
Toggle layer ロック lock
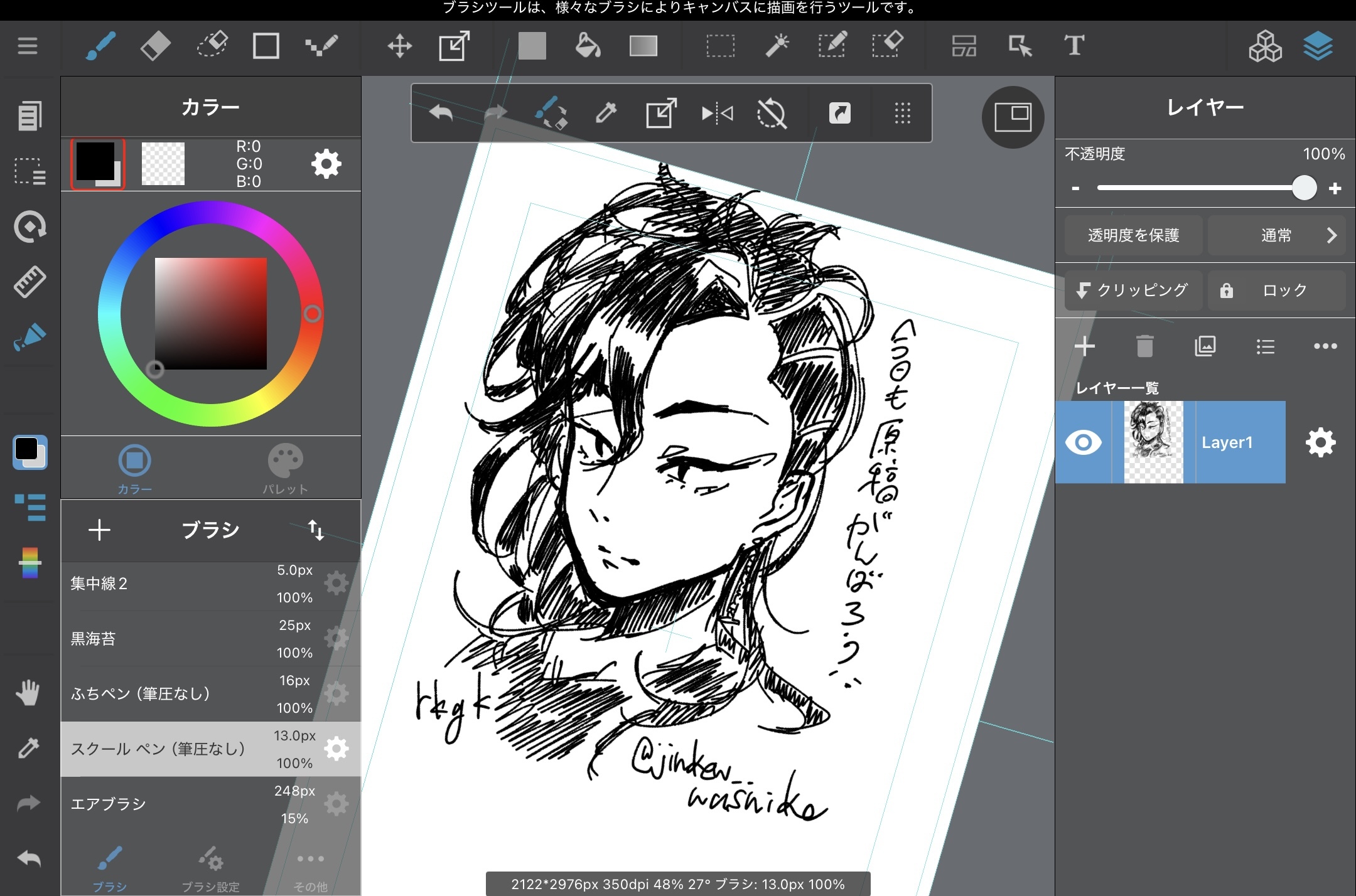(x=1277, y=291)
